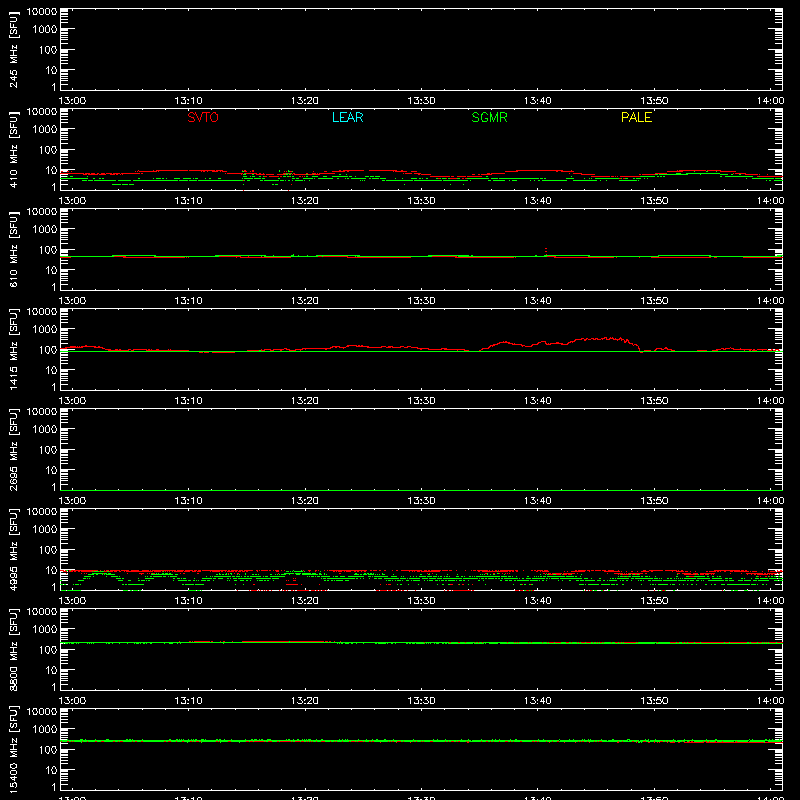Click the red spike in the 610 MHz panel
Viewport: 800px width, 800px height.
tap(546, 251)
